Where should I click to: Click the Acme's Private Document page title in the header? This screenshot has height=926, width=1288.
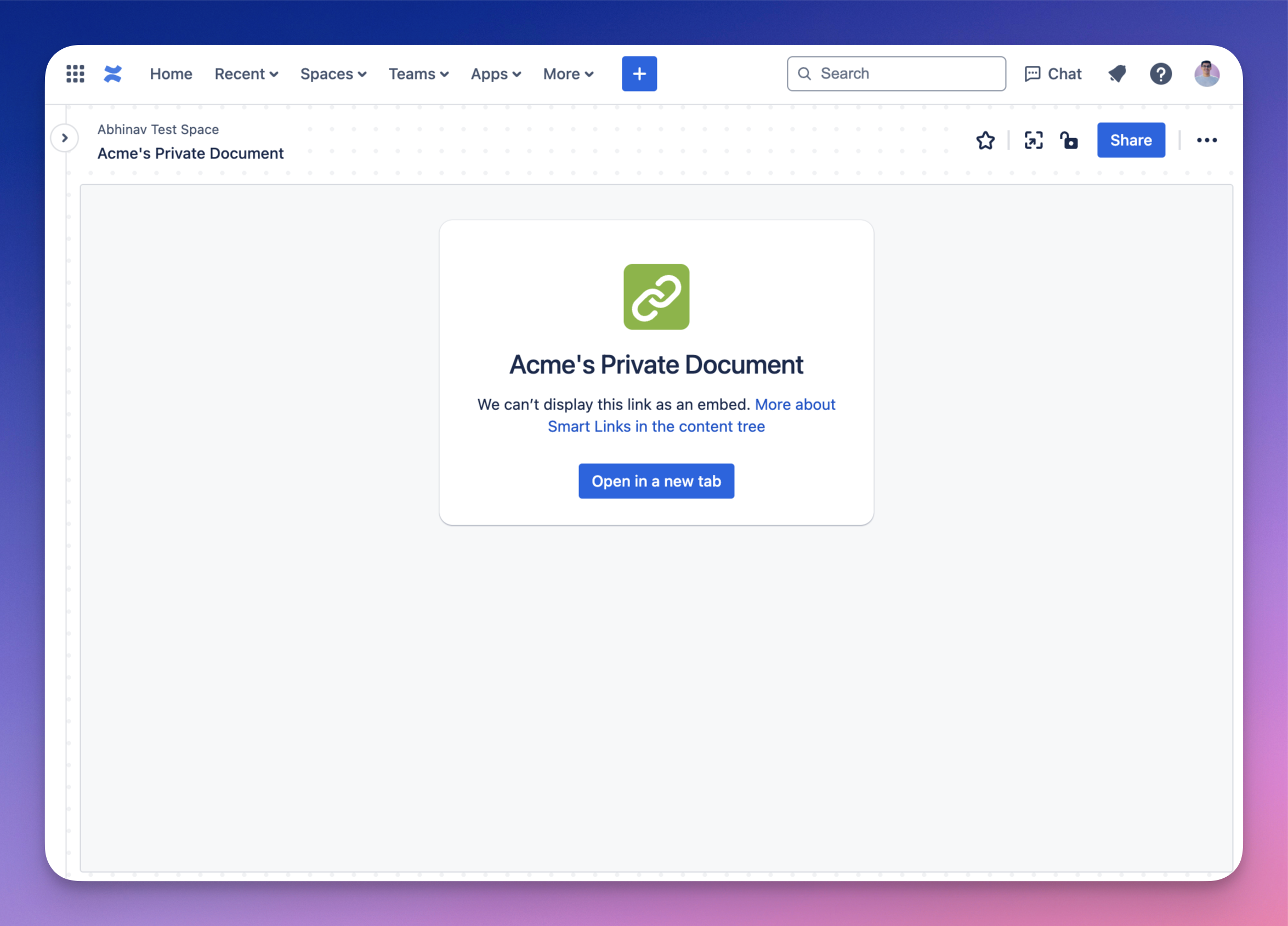pyautogui.click(x=190, y=154)
